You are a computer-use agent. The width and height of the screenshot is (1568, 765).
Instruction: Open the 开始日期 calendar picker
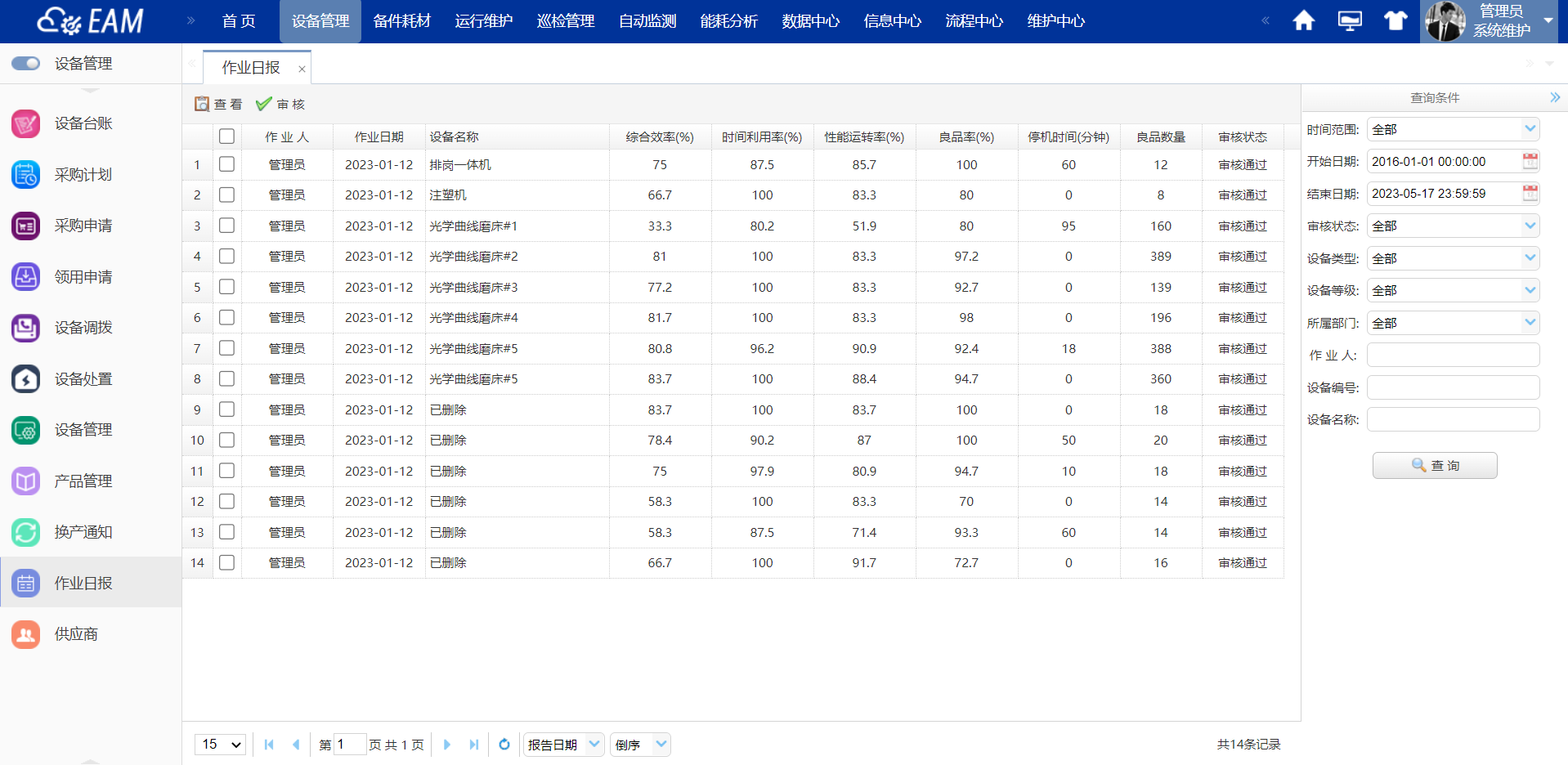click(x=1530, y=161)
